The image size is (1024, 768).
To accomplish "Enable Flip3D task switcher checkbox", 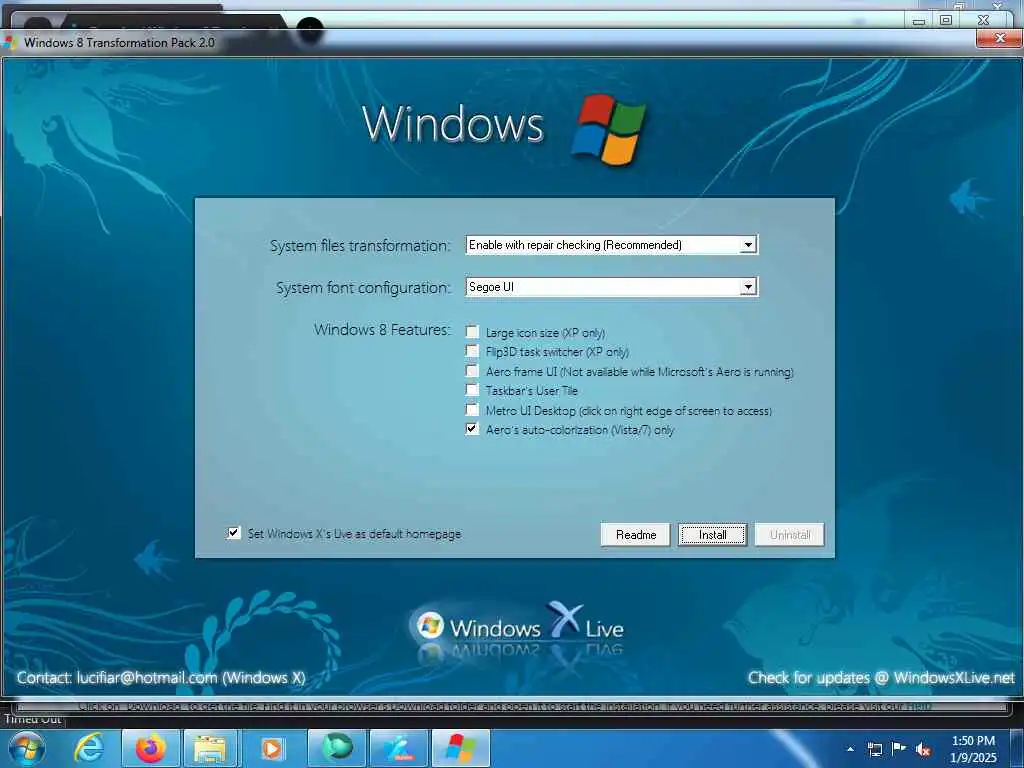I will 472,351.
